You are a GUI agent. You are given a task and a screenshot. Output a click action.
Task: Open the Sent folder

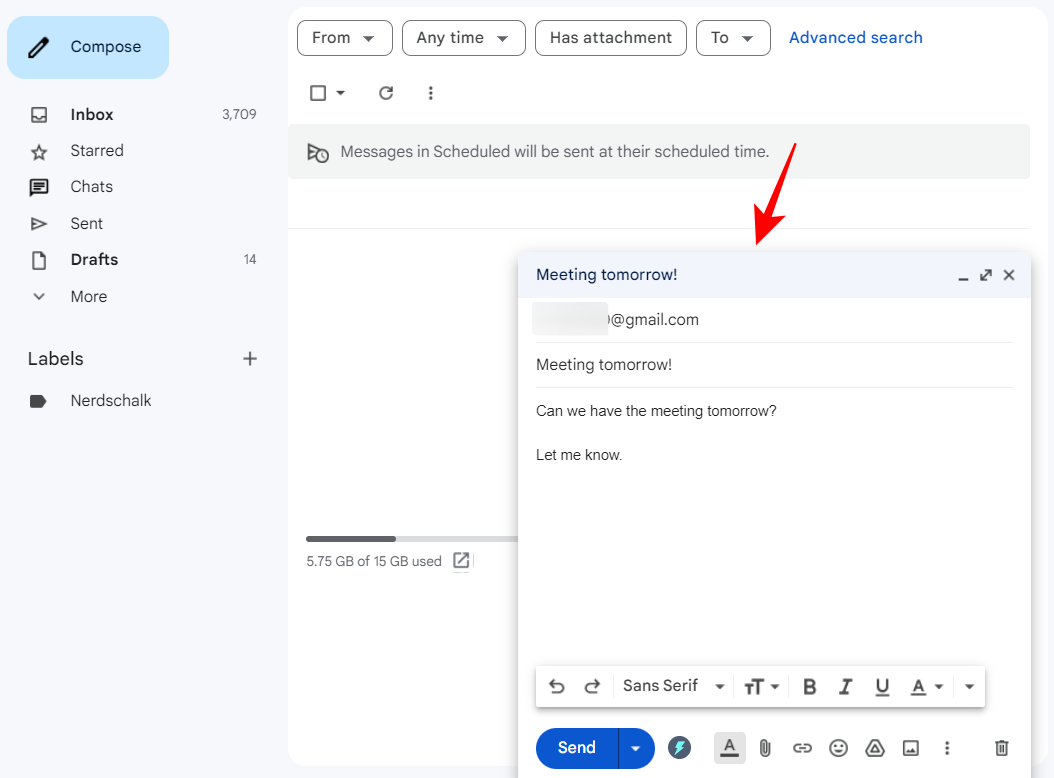click(x=87, y=223)
